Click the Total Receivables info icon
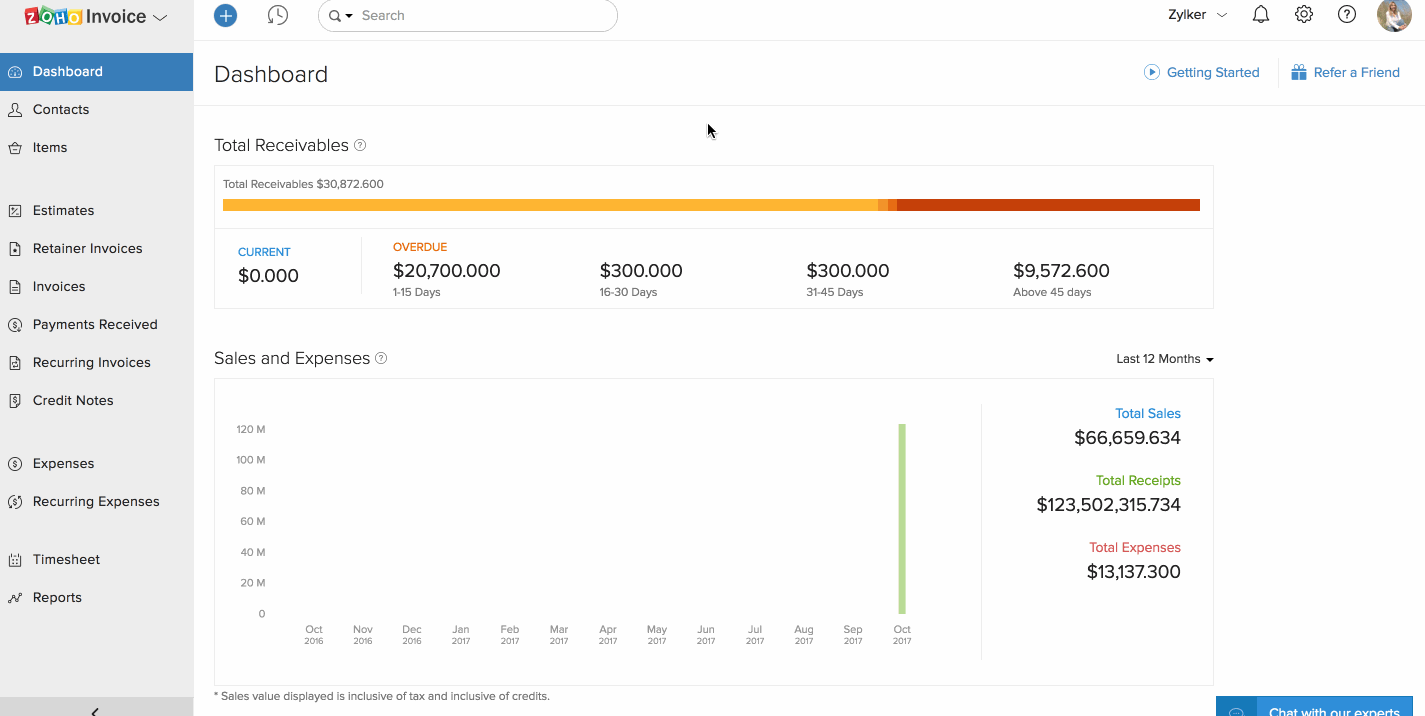 coord(360,145)
